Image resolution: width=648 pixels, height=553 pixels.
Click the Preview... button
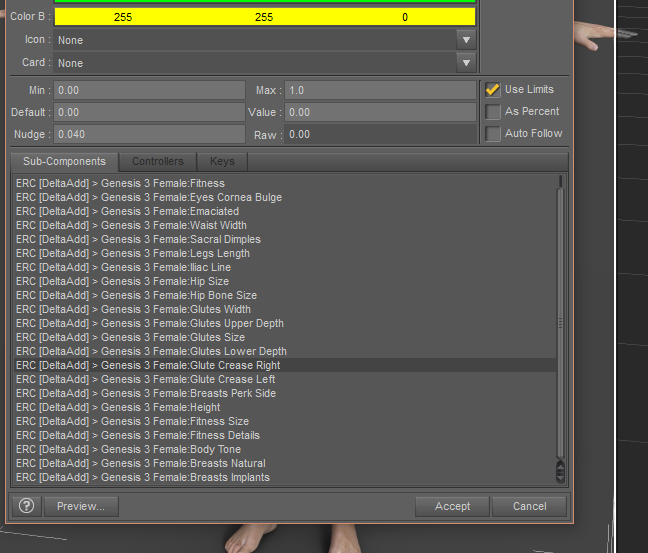(81, 506)
